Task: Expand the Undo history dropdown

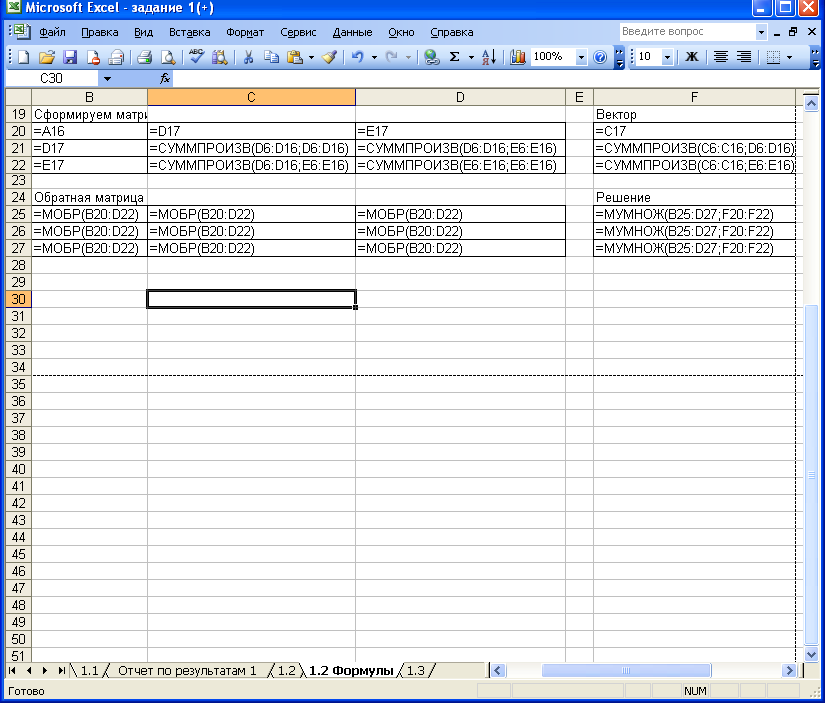Action: click(374, 57)
